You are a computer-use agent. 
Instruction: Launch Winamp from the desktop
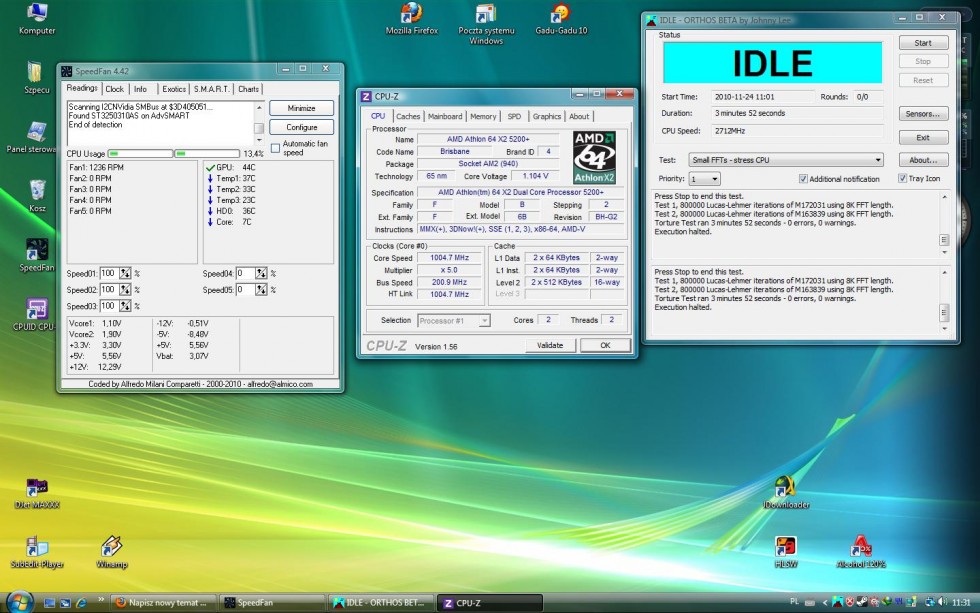point(112,547)
